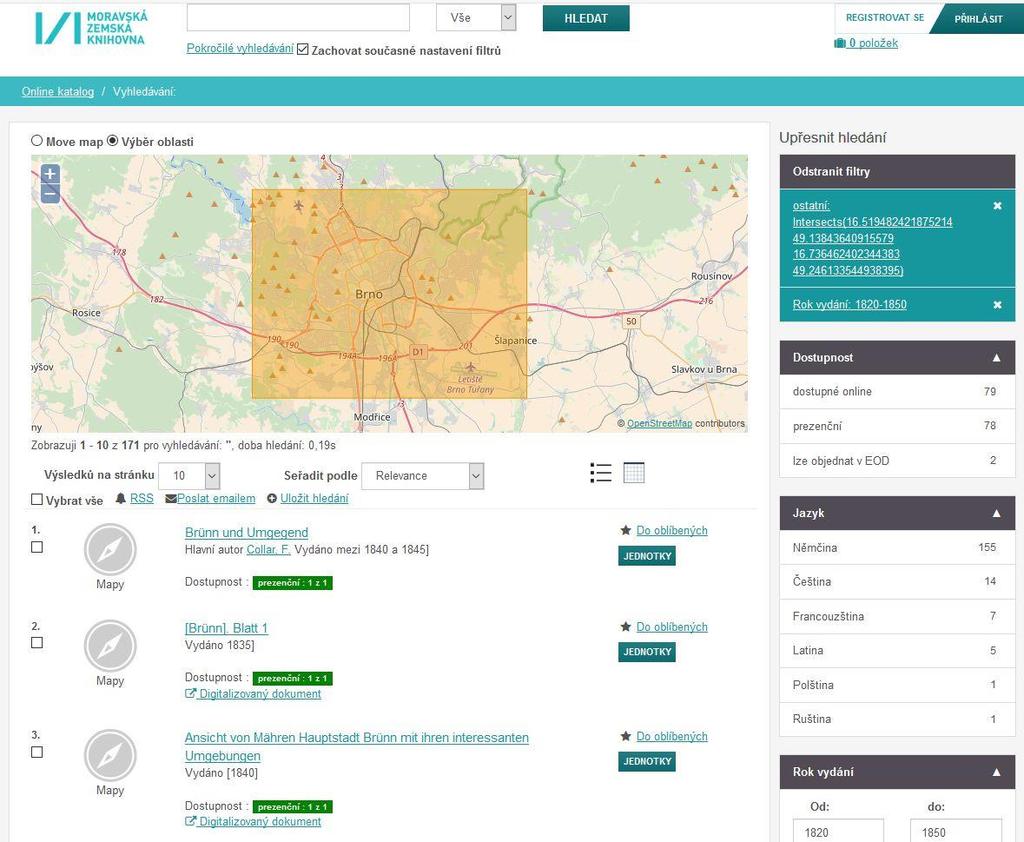1024x842 pixels.
Task: Switch to list view of results
Action: 601,472
